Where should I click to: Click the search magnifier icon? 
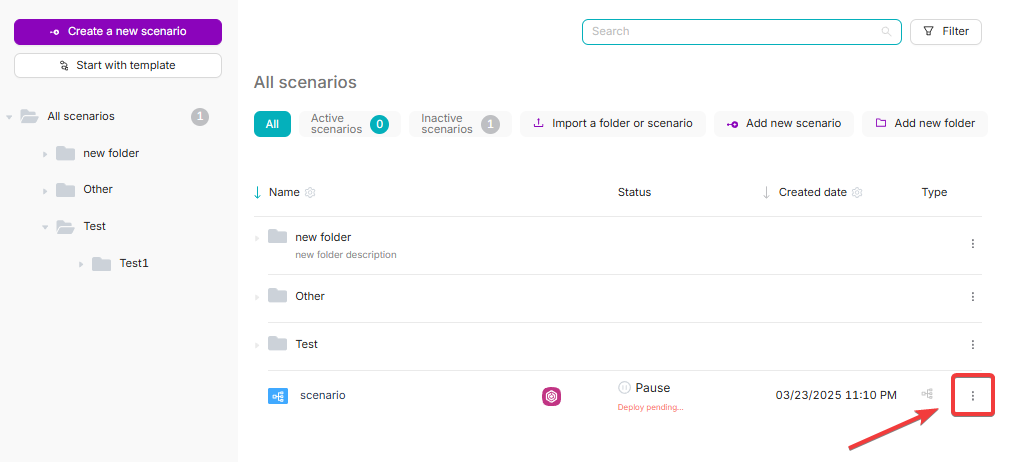coord(886,32)
